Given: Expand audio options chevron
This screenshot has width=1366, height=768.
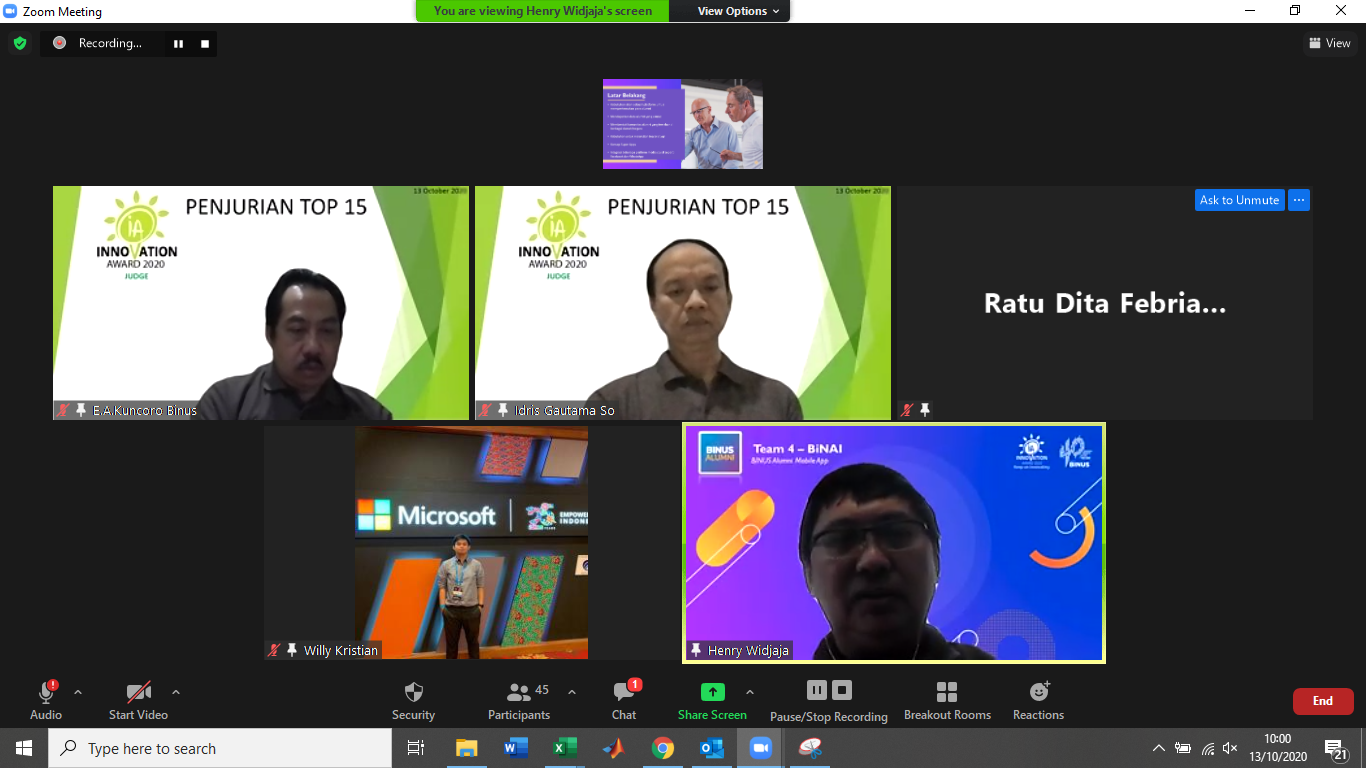Looking at the screenshot, I should (x=78, y=692).
